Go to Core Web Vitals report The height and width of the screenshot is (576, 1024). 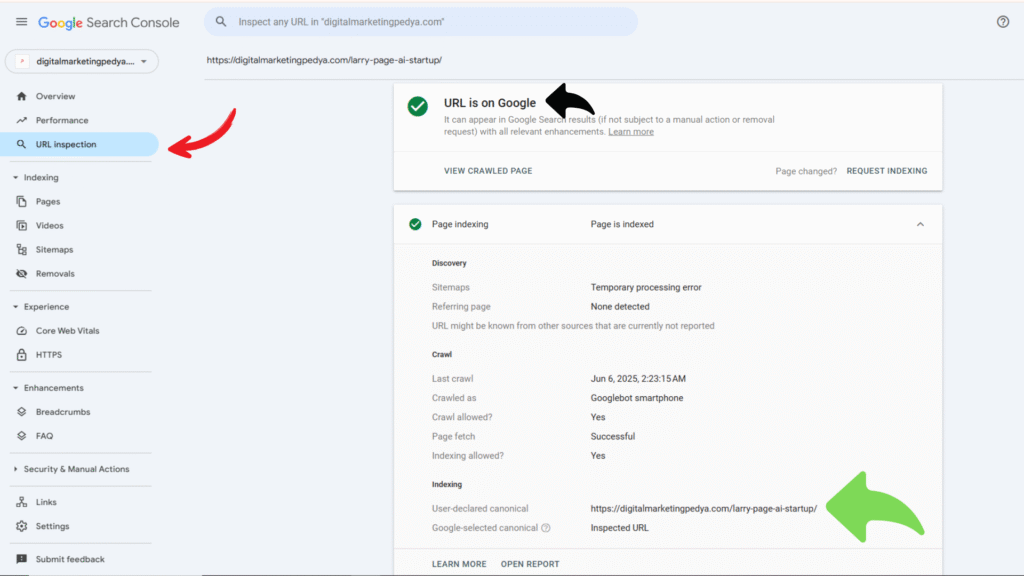[x=79, y=330]
